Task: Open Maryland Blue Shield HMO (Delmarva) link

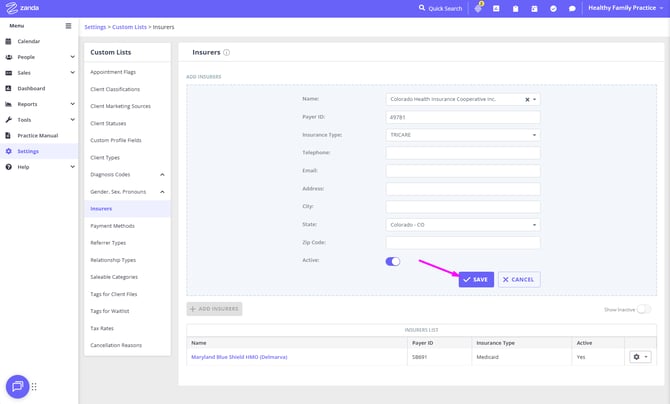Action: pos(239,356)
